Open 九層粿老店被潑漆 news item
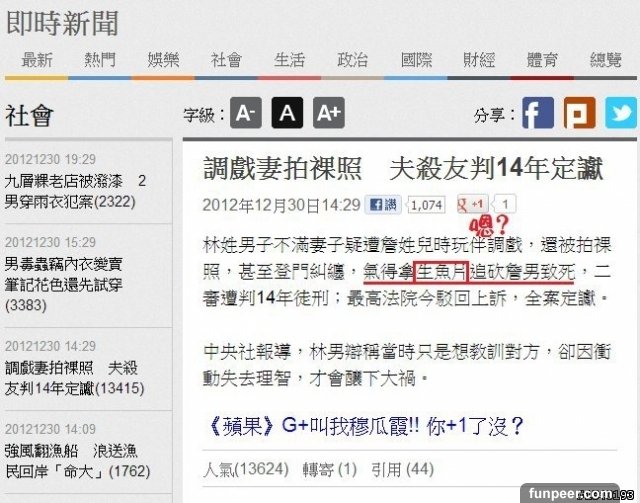This screenshot has width=640, height=503. coord(76,191)
